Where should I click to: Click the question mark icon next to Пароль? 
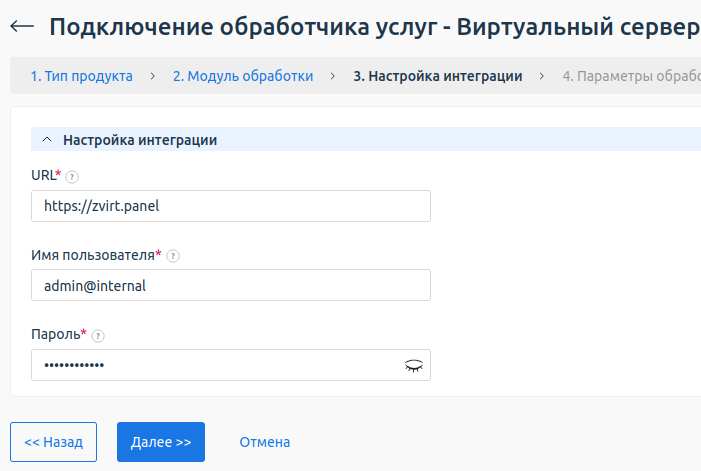tap(98, 336)
